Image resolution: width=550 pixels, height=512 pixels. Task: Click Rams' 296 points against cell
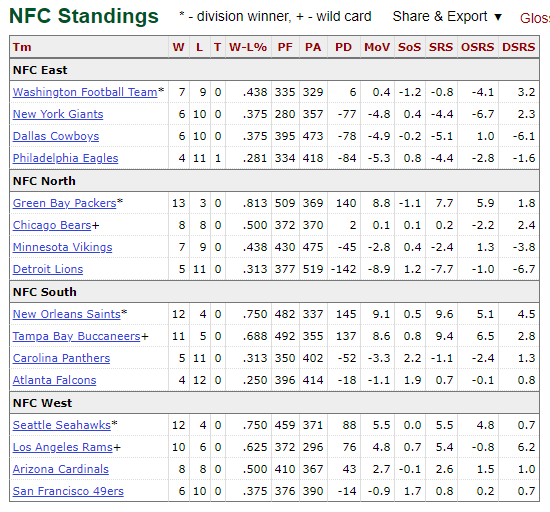point(313,447)
